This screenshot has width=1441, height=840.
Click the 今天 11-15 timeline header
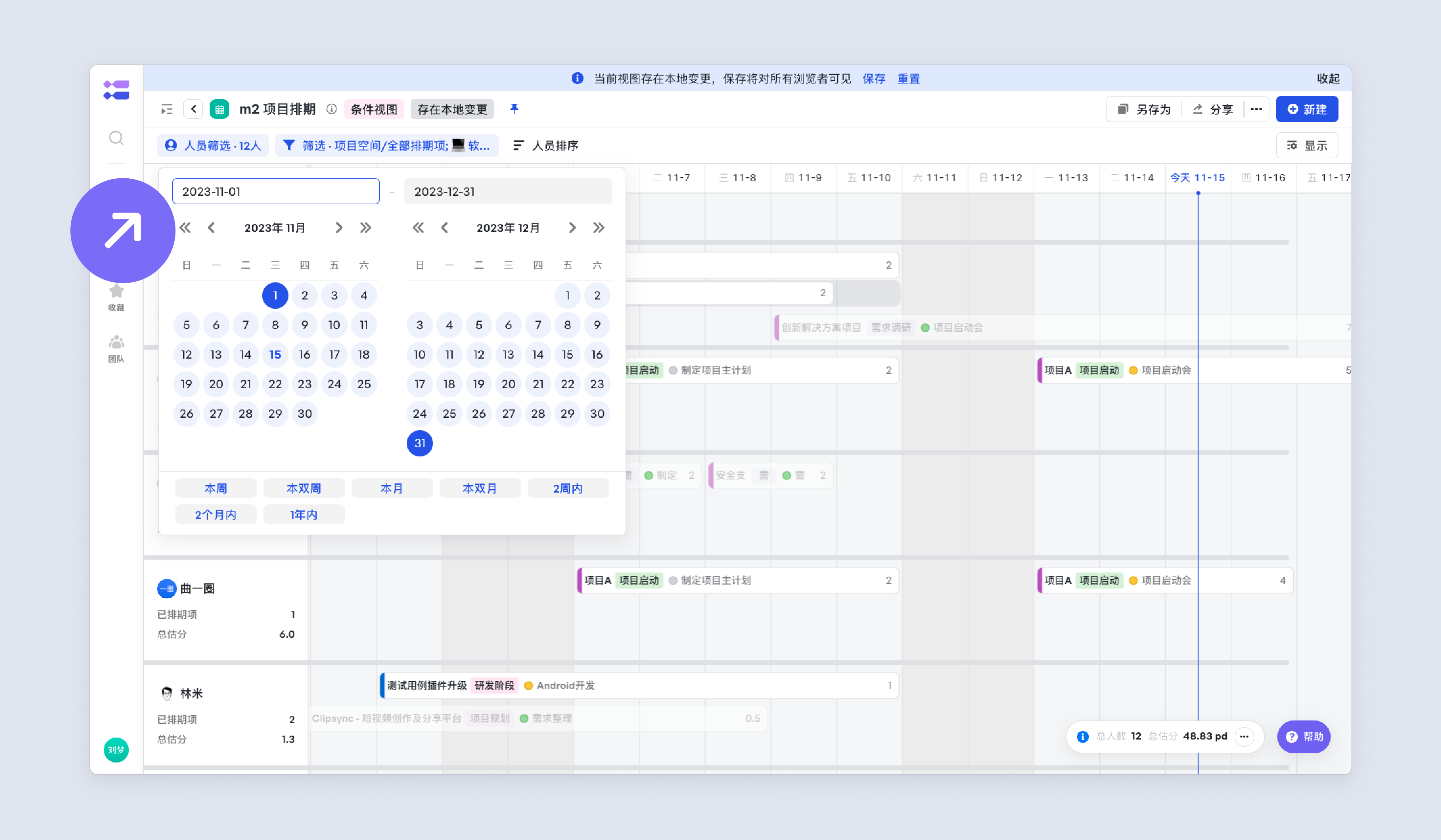[x=1198, y=178]
